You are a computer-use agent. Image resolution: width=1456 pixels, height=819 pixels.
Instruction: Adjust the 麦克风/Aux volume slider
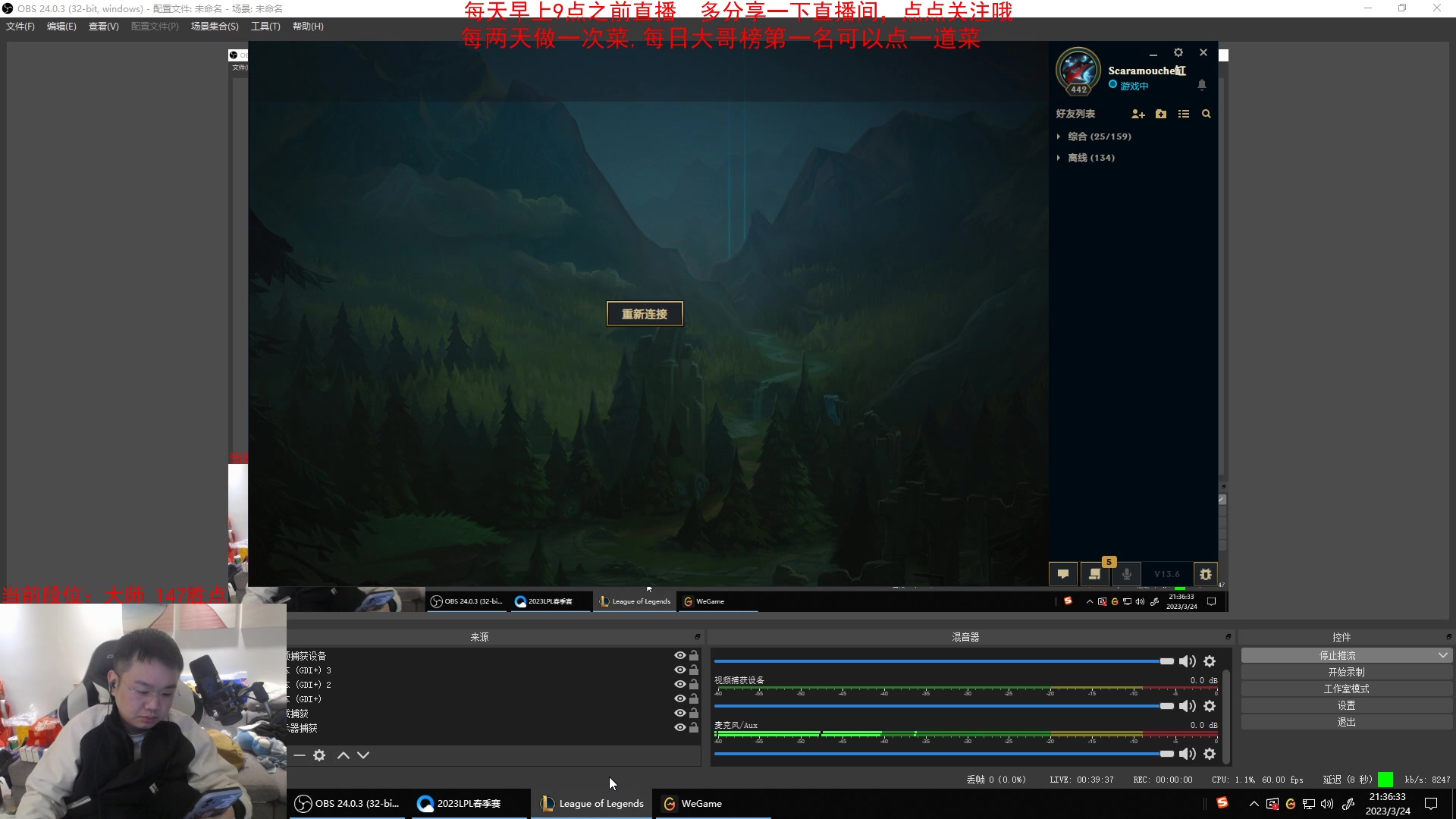944,754
